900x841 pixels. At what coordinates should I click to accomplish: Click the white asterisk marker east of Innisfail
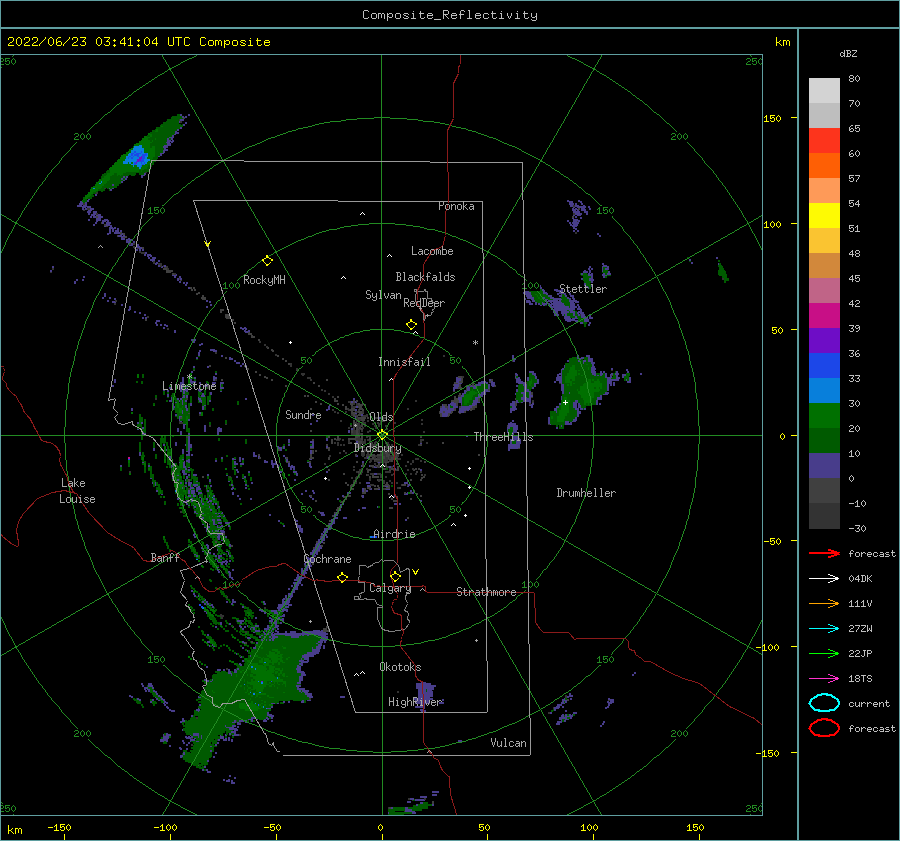(x=475, y=343)
